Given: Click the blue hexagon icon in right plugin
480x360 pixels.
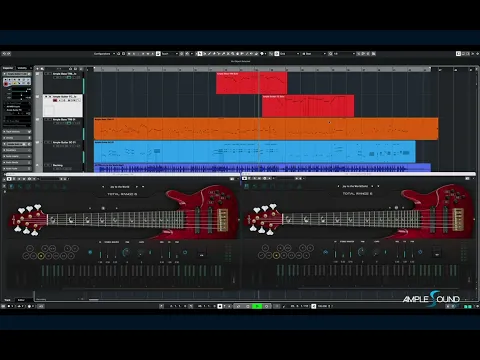Looking at the screenshot, I should tap(420, 252).
